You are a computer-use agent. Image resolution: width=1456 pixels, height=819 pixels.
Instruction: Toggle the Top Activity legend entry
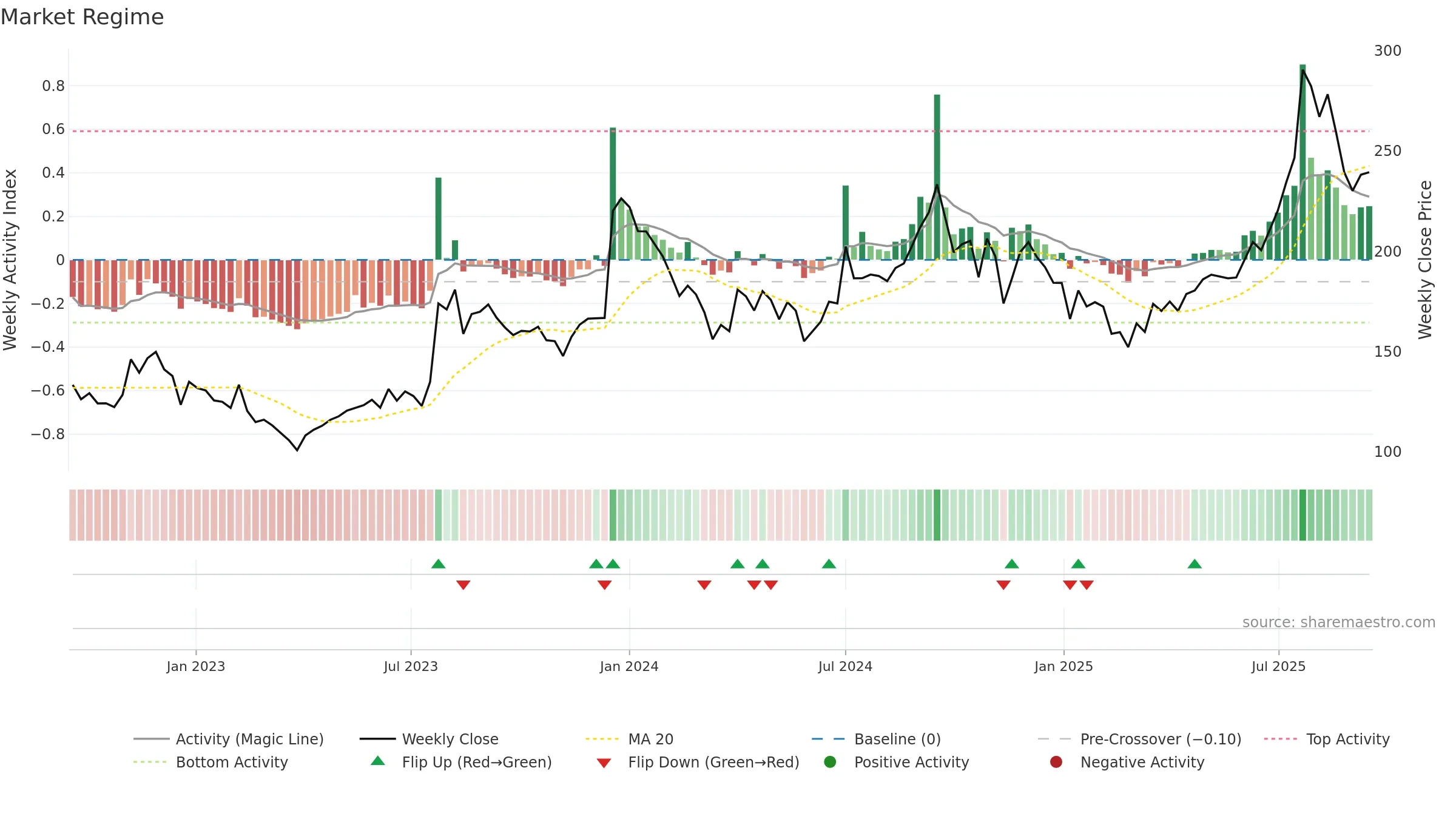(1327, 739)
